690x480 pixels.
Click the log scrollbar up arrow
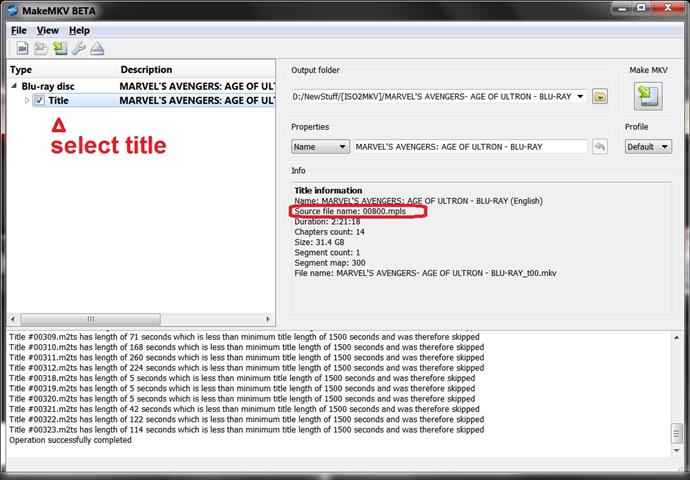[x=677, y=337]
